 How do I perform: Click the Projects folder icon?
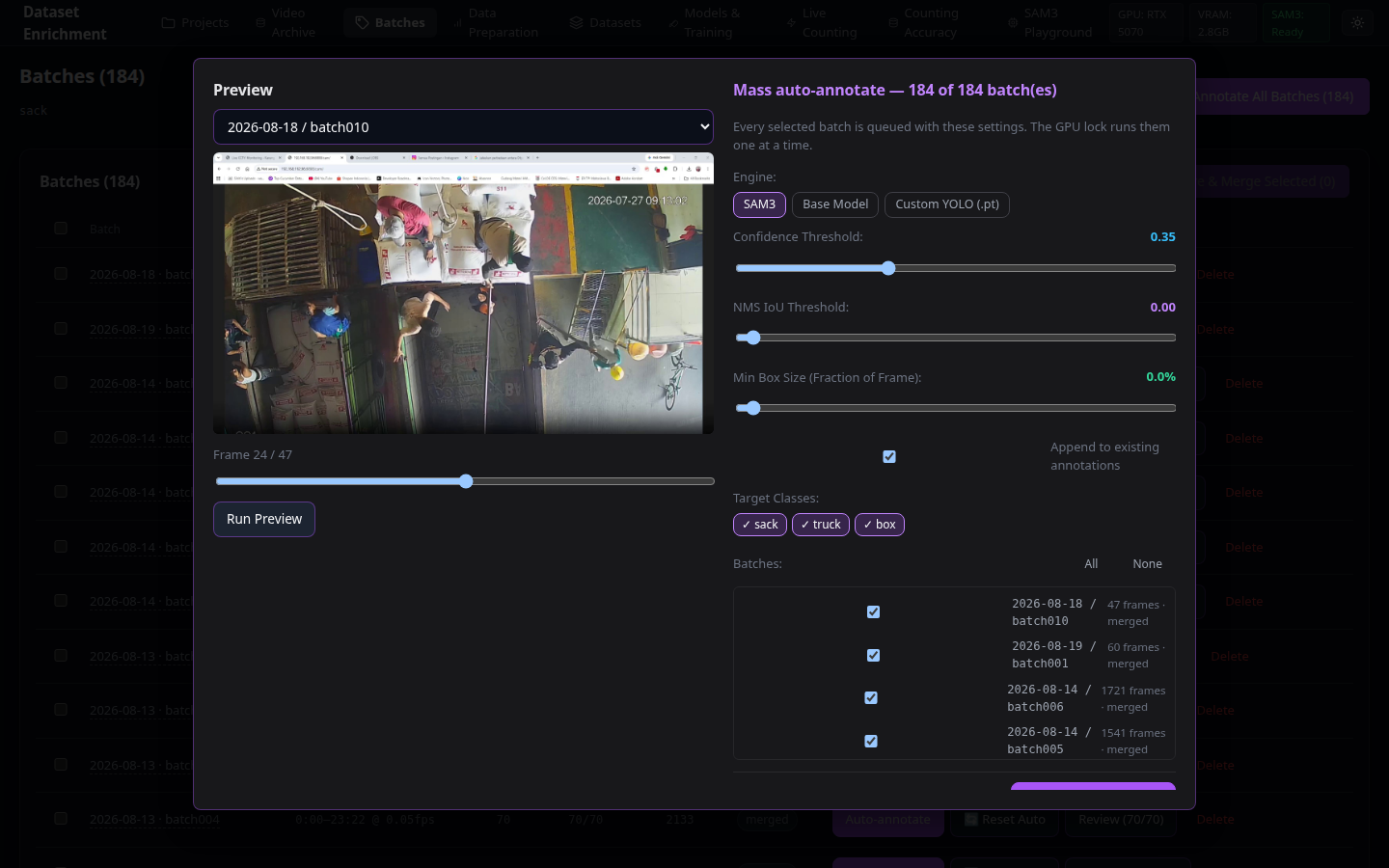click(x=169, y=22)
